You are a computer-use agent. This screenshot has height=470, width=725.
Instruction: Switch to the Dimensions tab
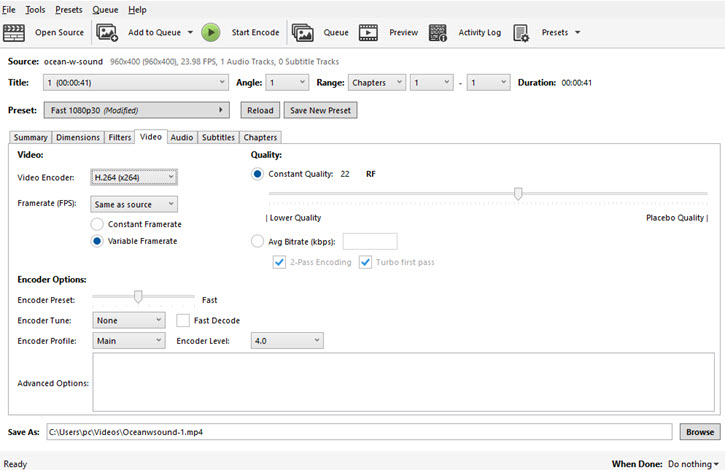[x=78, y=137]
